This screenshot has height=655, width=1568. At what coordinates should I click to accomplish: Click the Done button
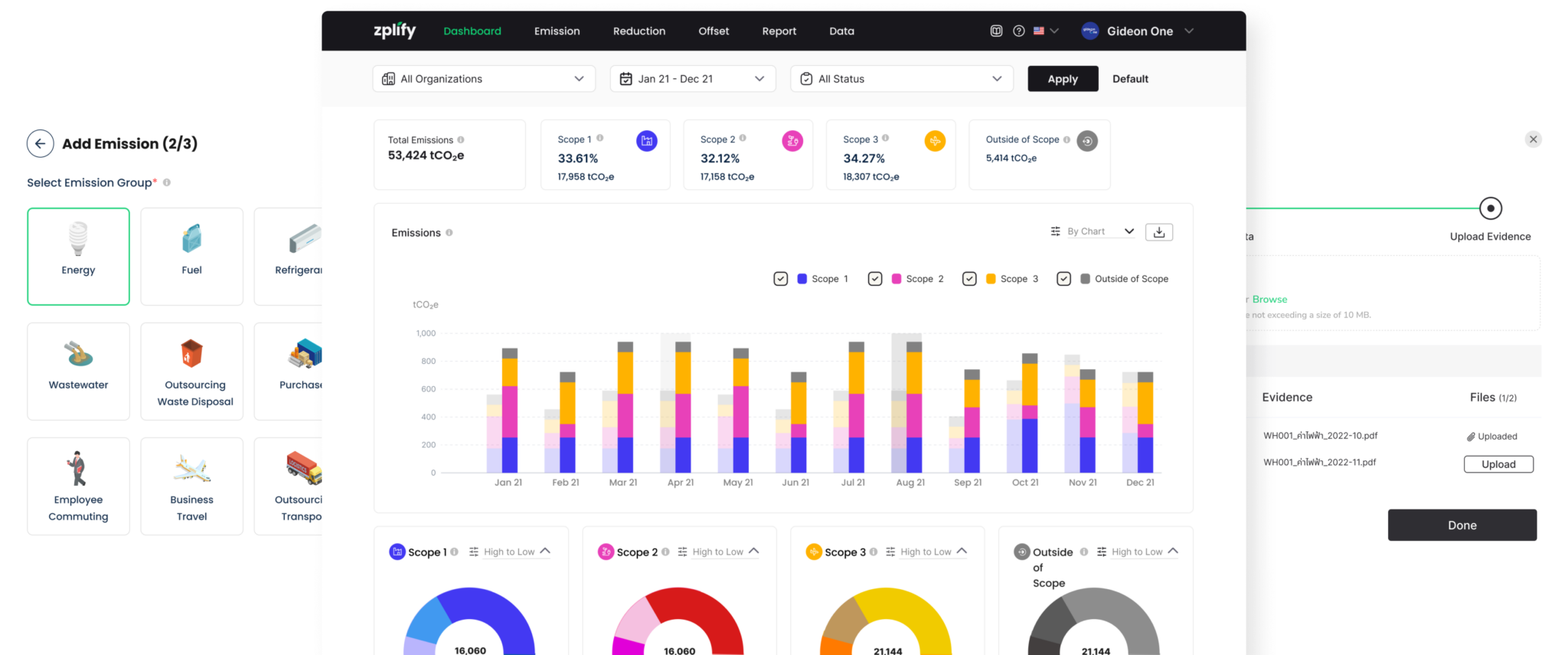[x=1462, y=526]
